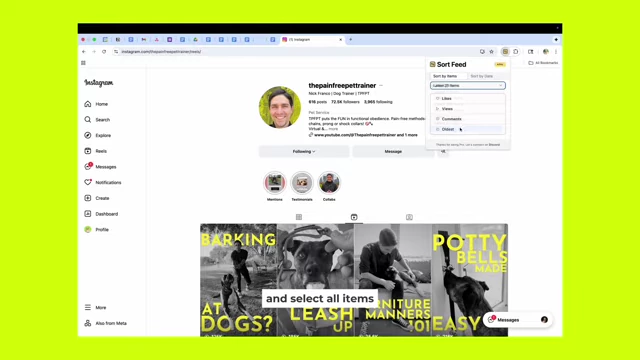
Task: Open the profile options three-dot icon
Action: [x=381, y=86]
